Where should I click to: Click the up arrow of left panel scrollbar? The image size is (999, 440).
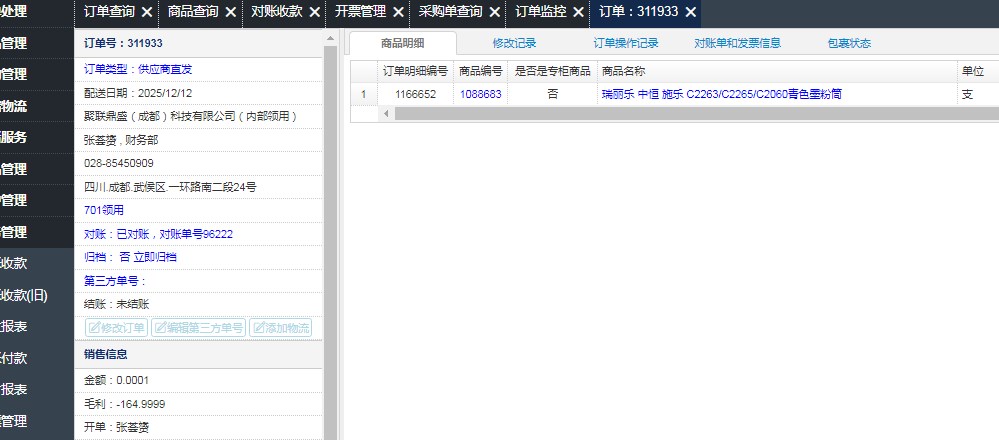[x=330, y=39]
